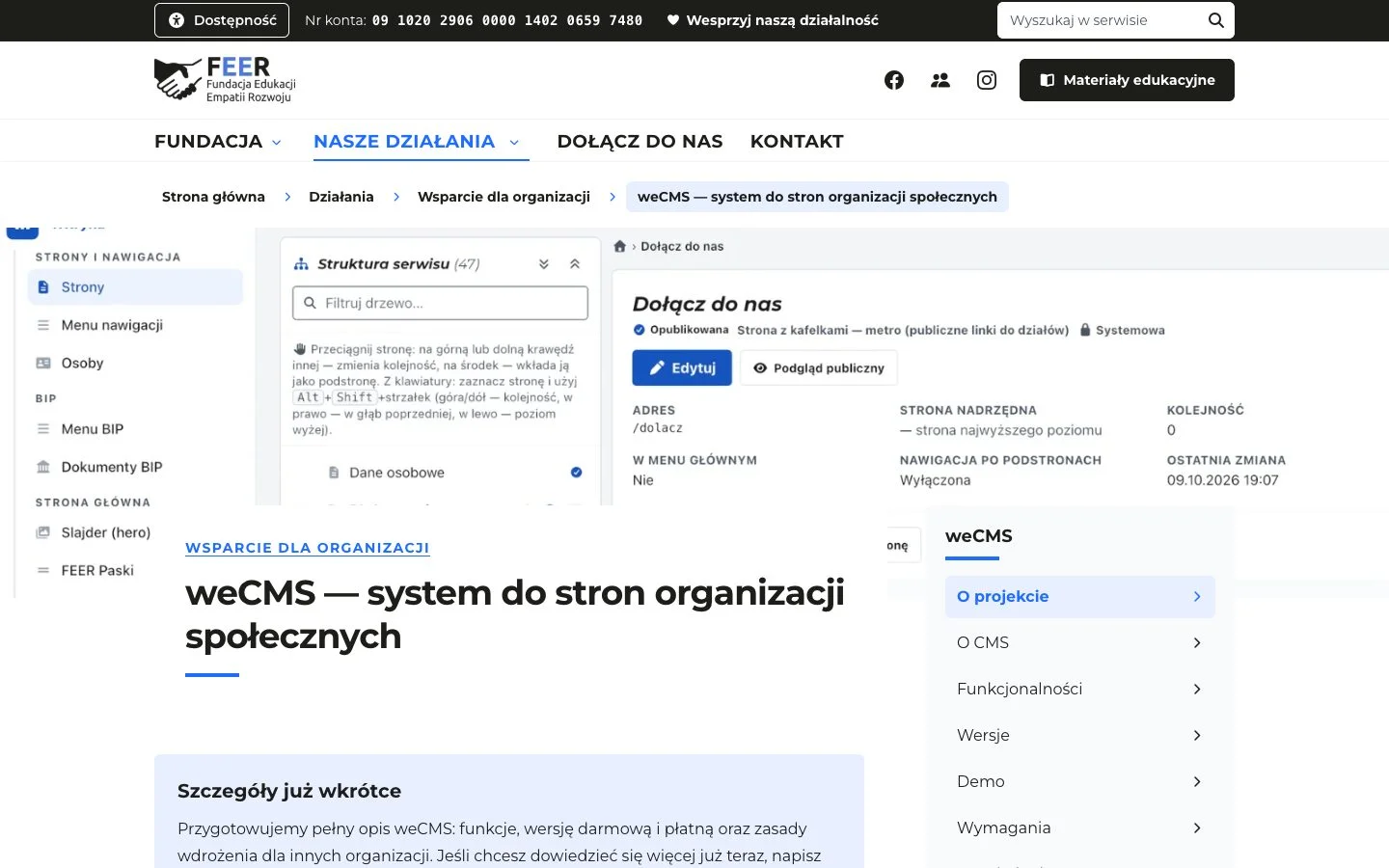Image resolution: width=1389 pixels, height=868 pixels.
Task: Click the Filtruj drzewo filter field
Action: coord(440,303)
